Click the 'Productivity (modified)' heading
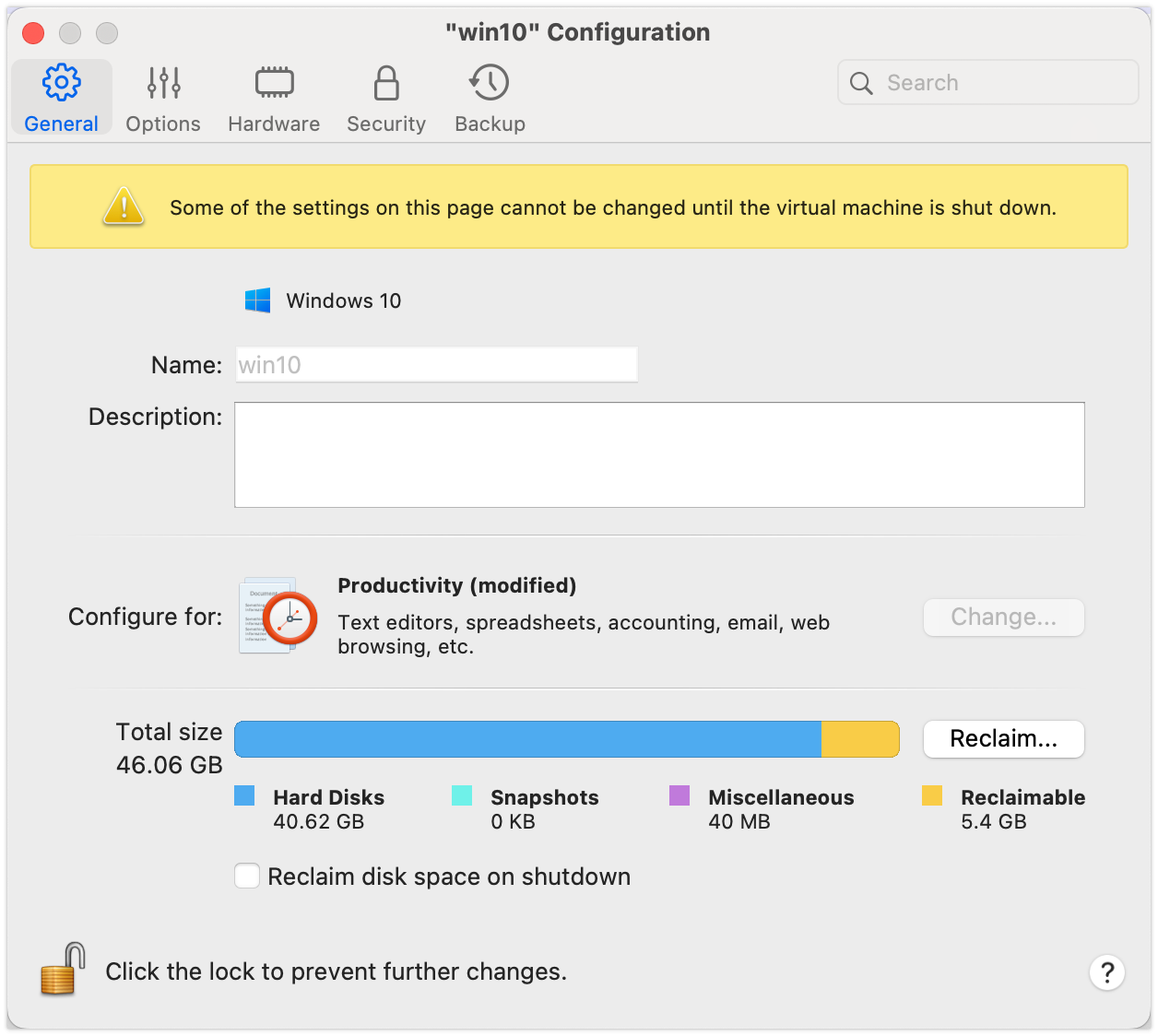The height and width of the screenshot is (1036, 1158). point(457,585)
